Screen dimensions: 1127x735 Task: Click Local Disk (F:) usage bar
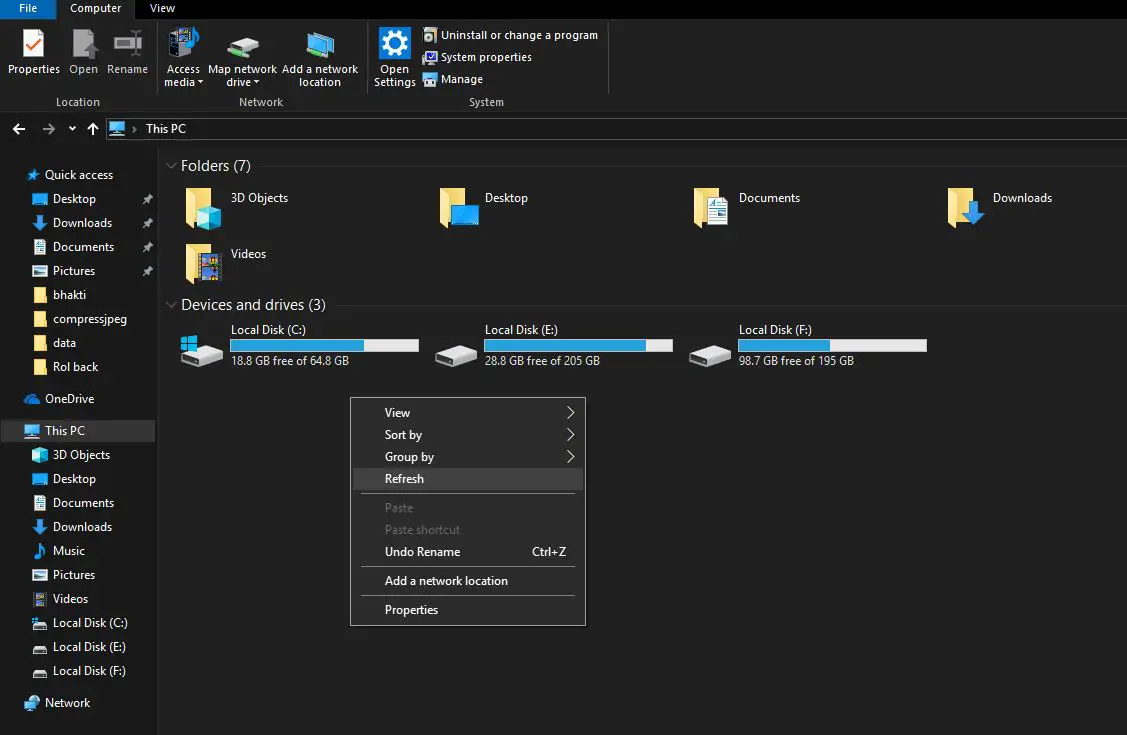832,346
